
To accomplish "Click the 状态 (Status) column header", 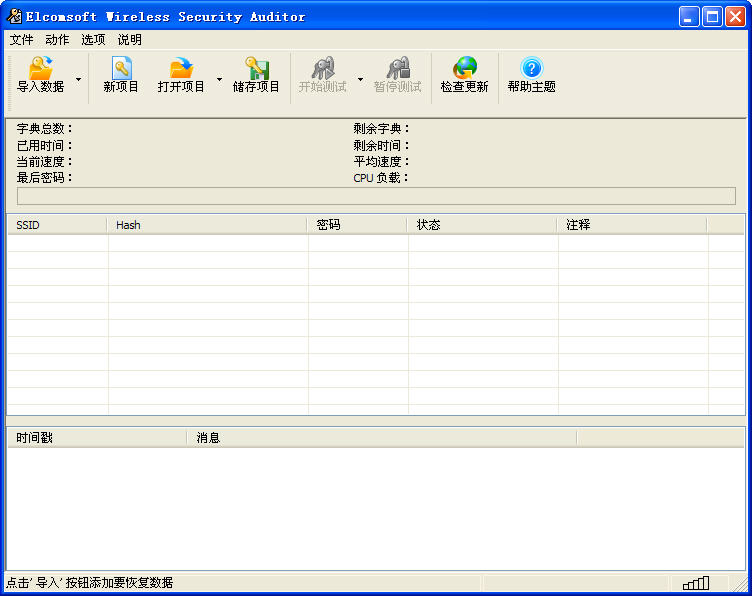I will (481, 225).
